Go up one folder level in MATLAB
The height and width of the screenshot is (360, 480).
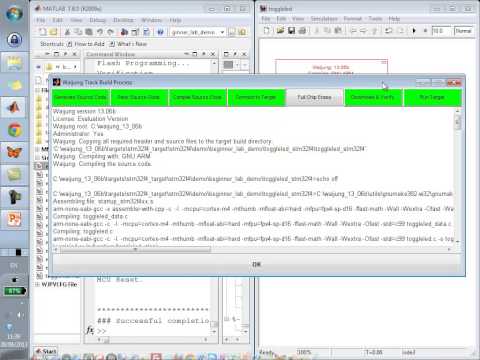click(x=243, y=32)
